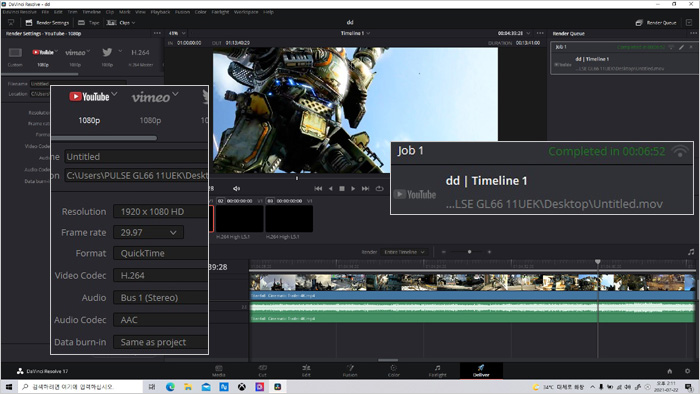The image size is (700, 394).
Task: Play the viewer in reverse
Action: [330, 189]
